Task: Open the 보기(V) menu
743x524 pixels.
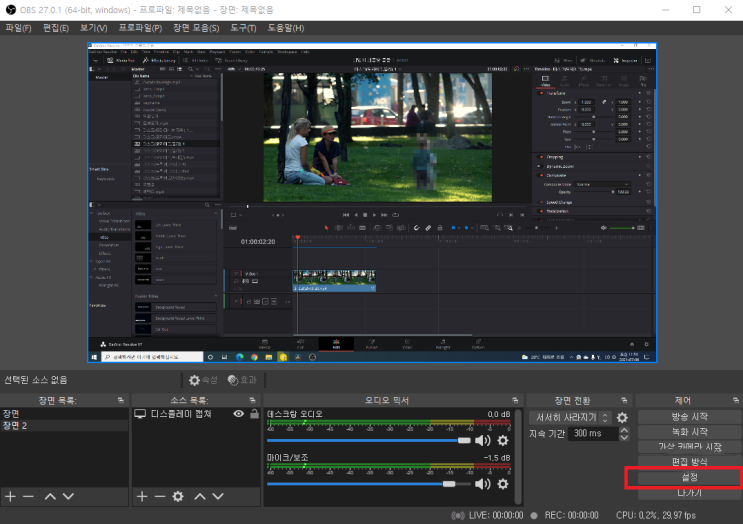Action: point(93,28)
